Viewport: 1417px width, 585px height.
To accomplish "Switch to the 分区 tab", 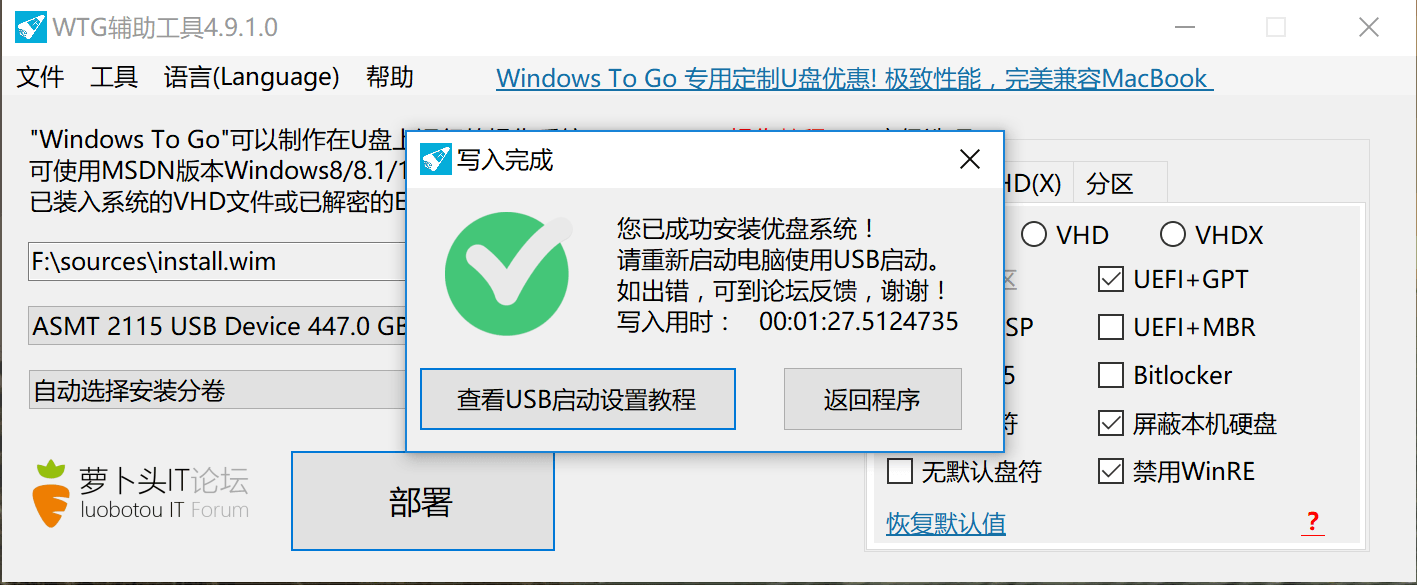I will coord(1110,184).
